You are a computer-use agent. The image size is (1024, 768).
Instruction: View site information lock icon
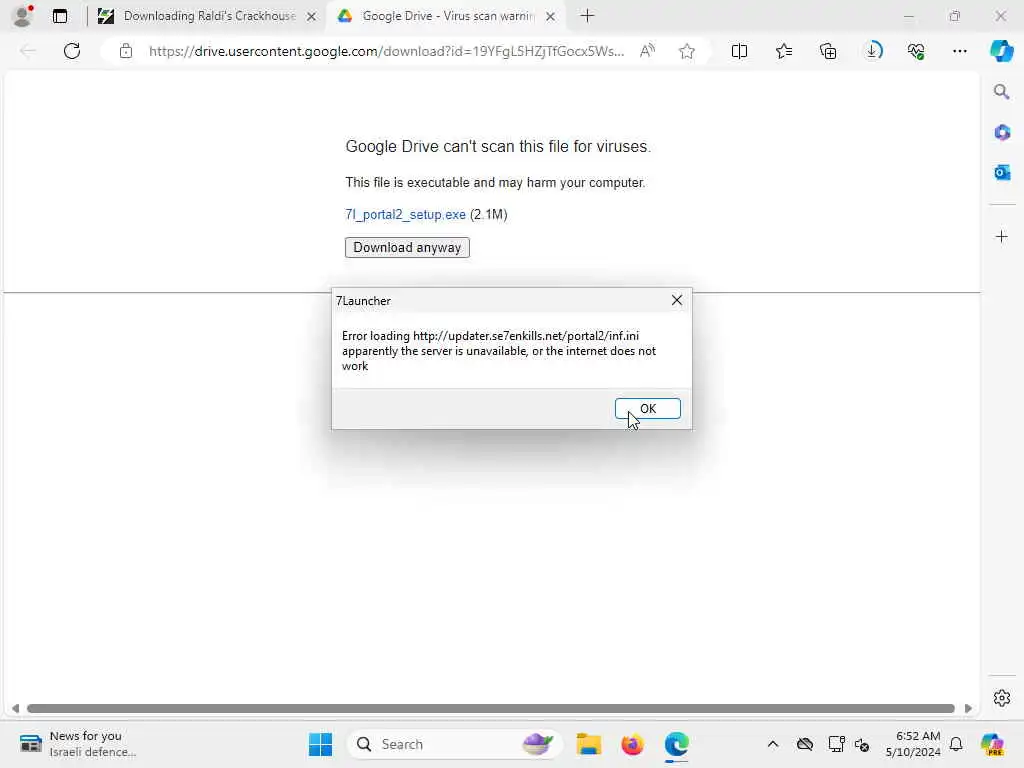click(126, 51)
